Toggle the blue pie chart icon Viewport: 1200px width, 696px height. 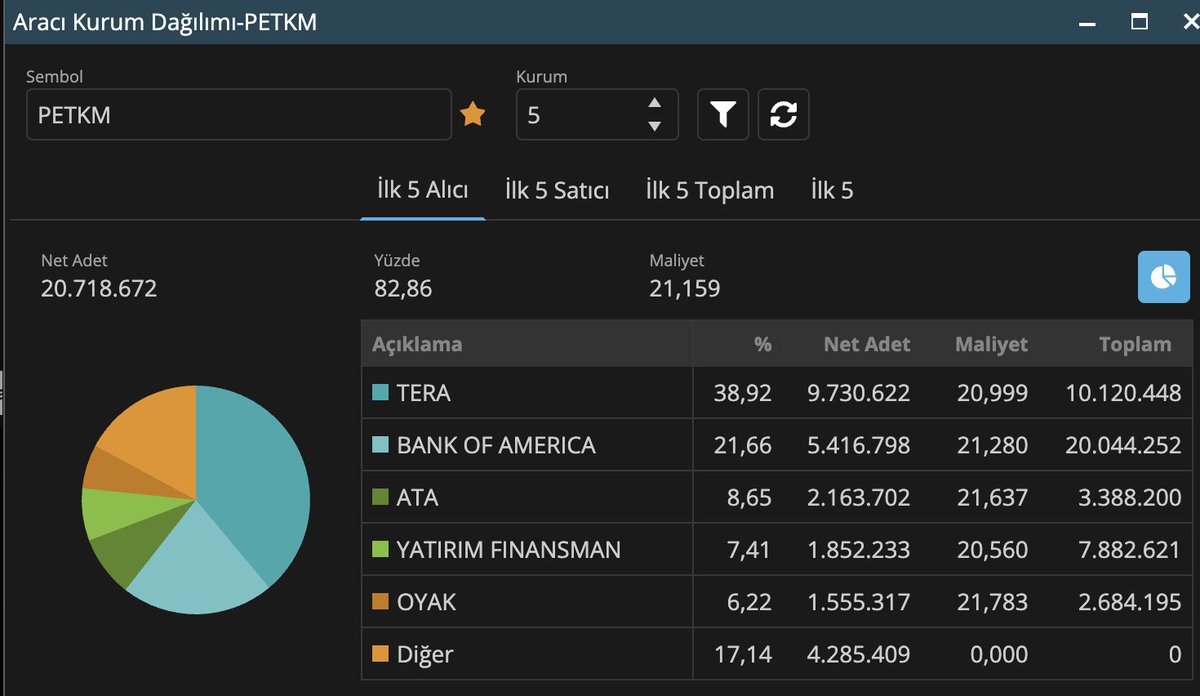tap(1163, 277)
